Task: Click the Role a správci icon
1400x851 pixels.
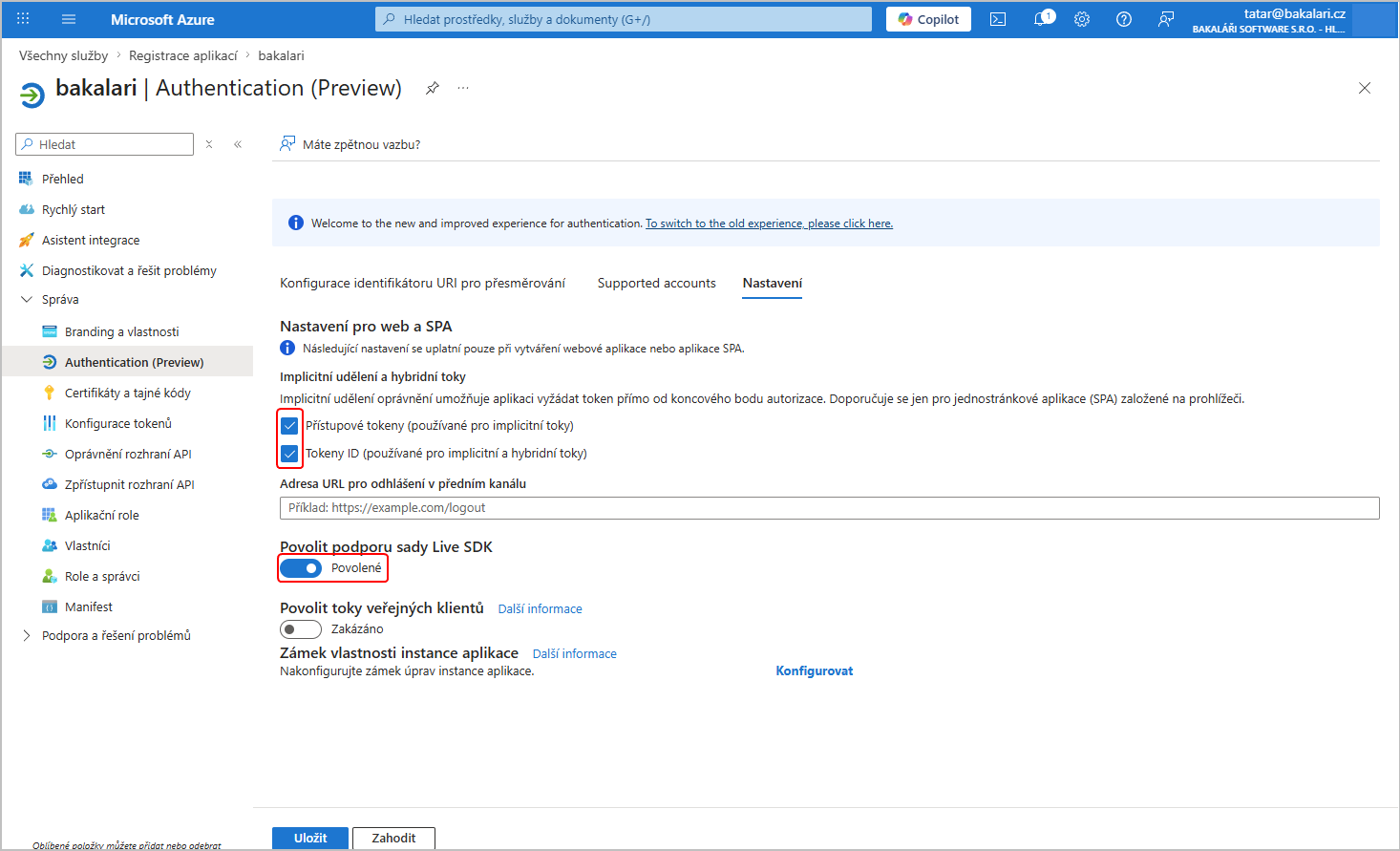Action: tap(50, 576)
